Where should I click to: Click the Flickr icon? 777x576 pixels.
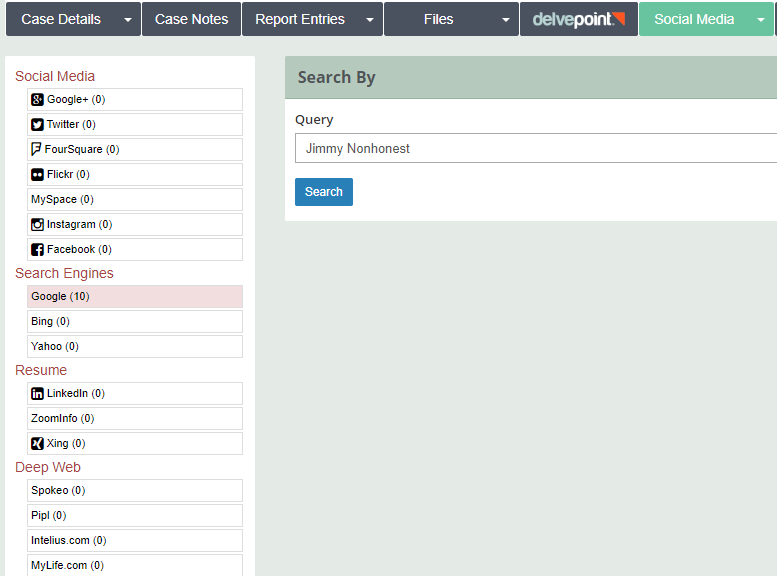tap(37, 174)
